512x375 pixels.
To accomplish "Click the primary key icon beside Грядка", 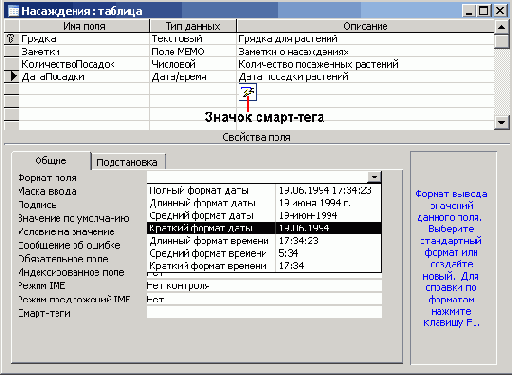I will coord(11,39).
